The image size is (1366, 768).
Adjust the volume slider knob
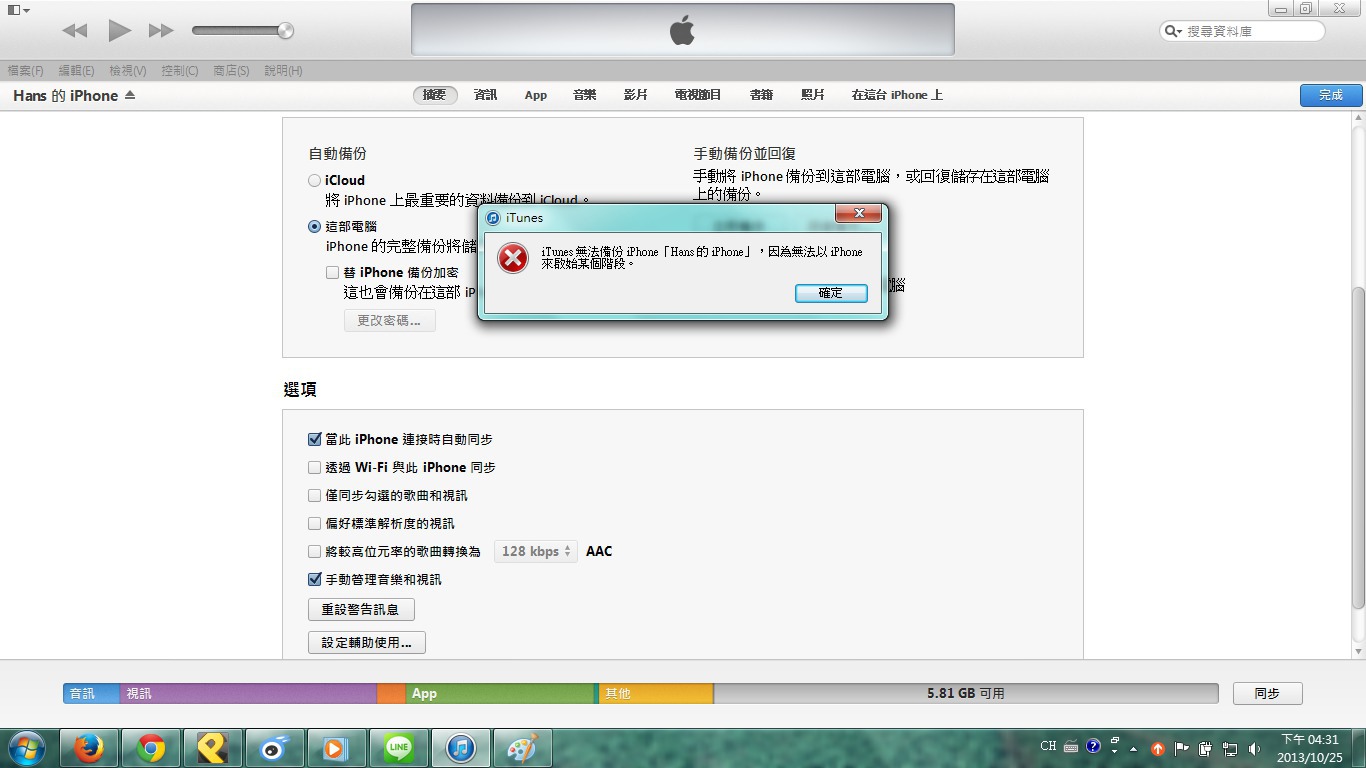click(286, 31)
